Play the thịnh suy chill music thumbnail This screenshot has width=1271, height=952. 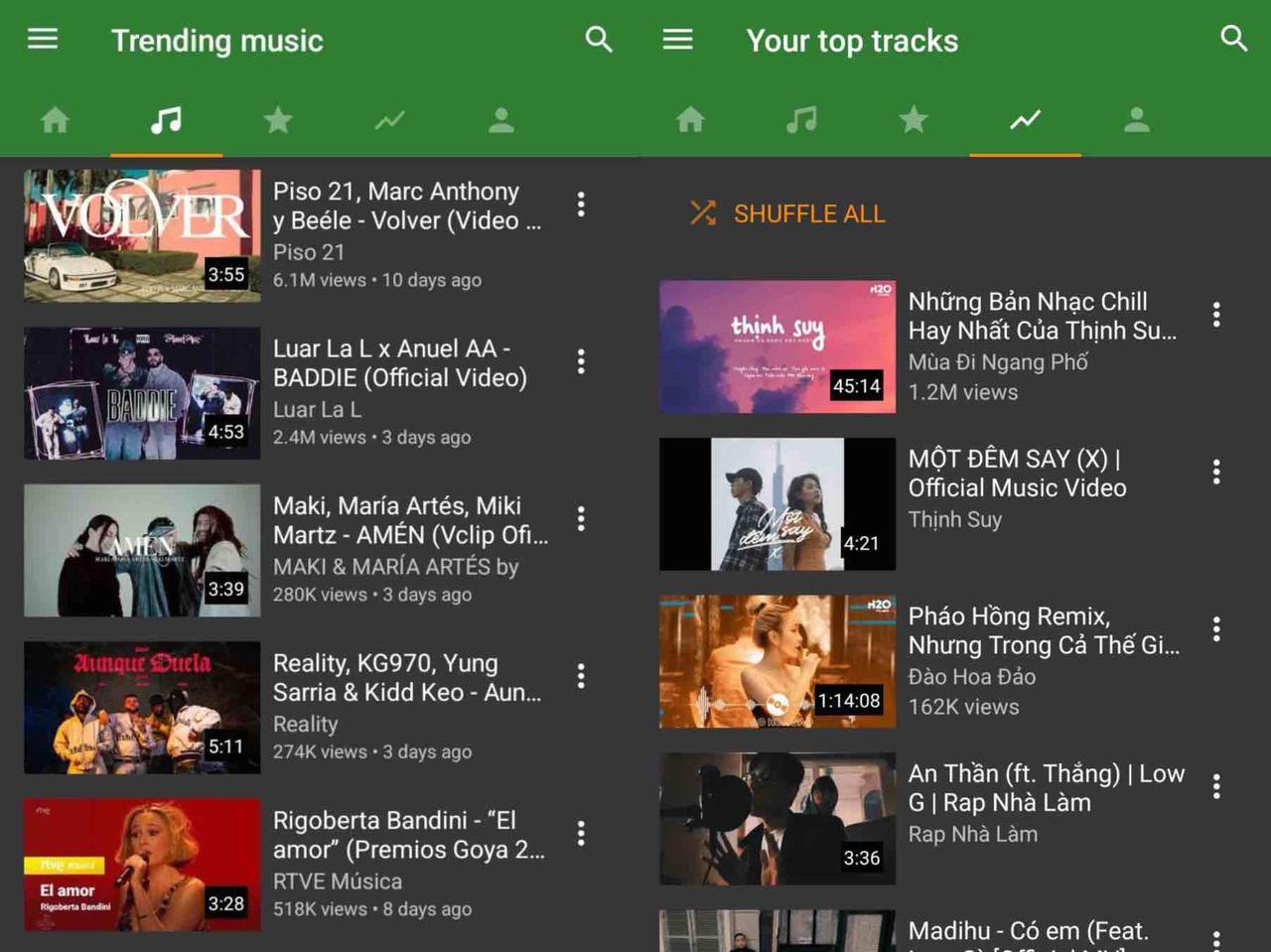[x=777, y=346]
